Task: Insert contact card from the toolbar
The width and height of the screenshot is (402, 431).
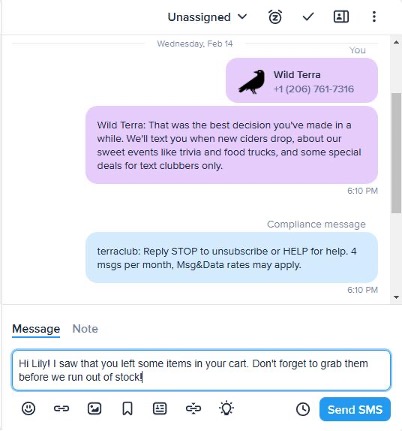Action: coord(160,408)
